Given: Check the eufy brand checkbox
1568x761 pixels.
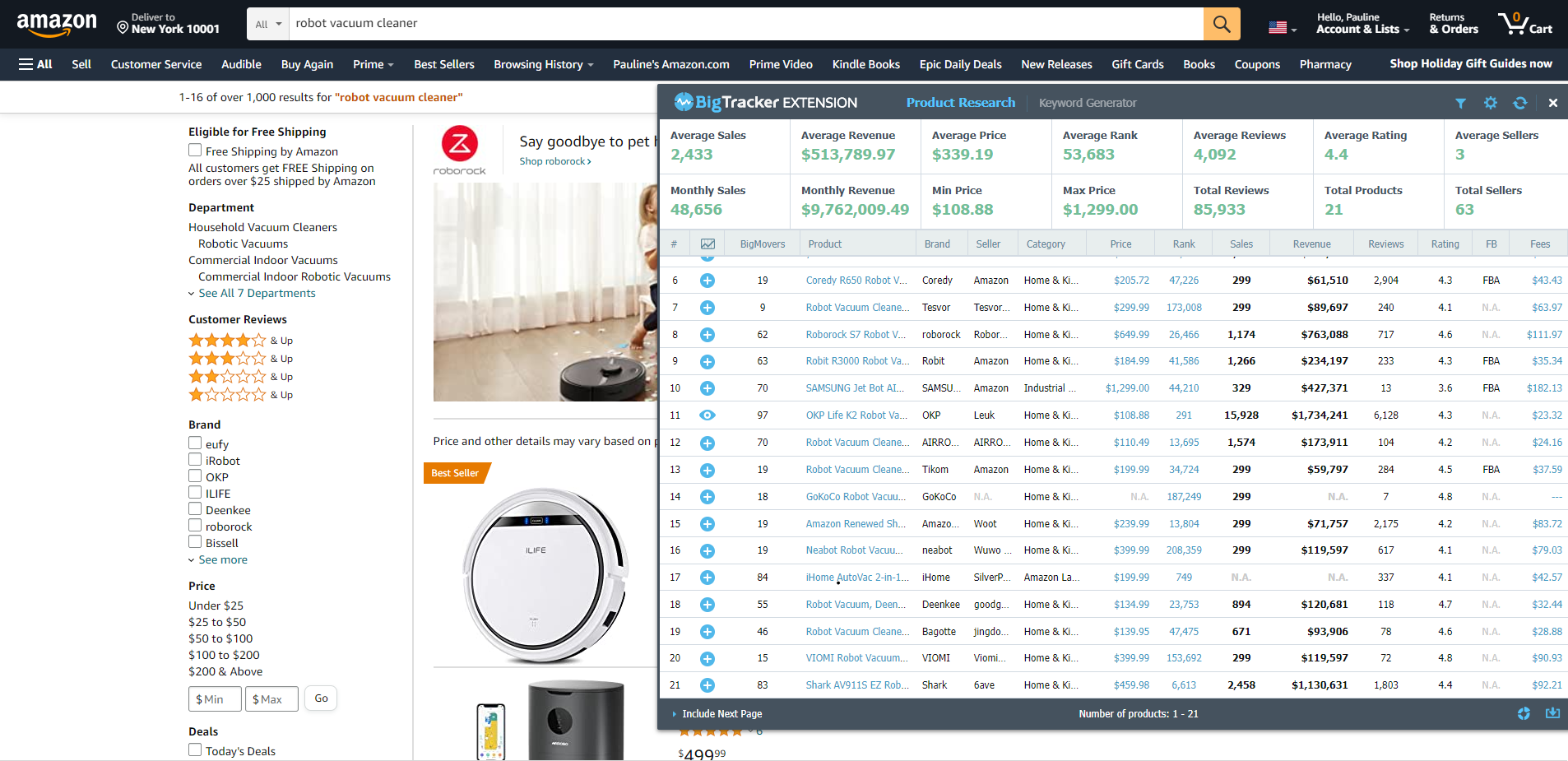Looking at the screenshot, I should pyautogui.click(x=195, y=443).
